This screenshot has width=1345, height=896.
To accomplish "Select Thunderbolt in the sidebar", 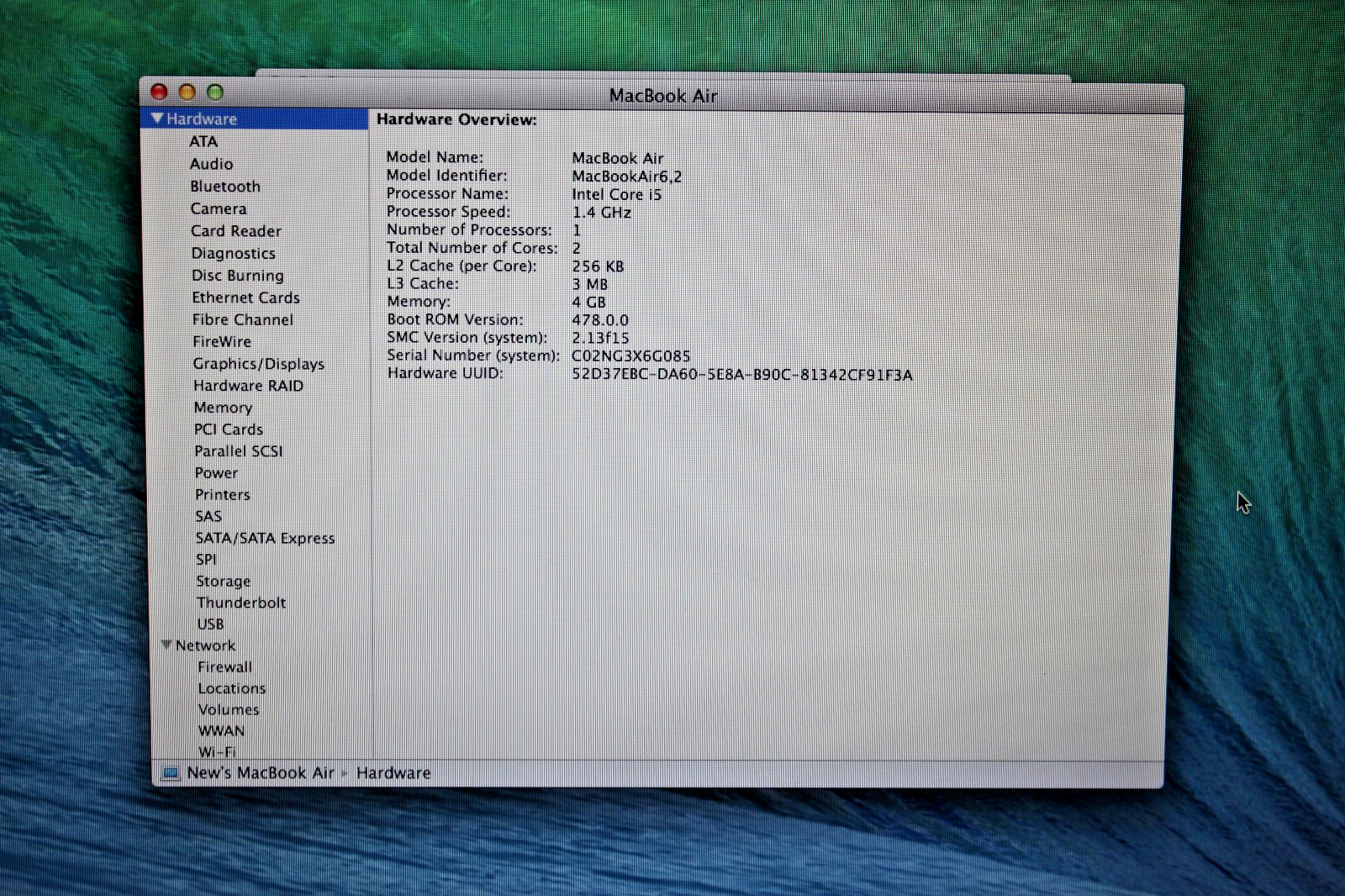I will [x=241, y=603].
